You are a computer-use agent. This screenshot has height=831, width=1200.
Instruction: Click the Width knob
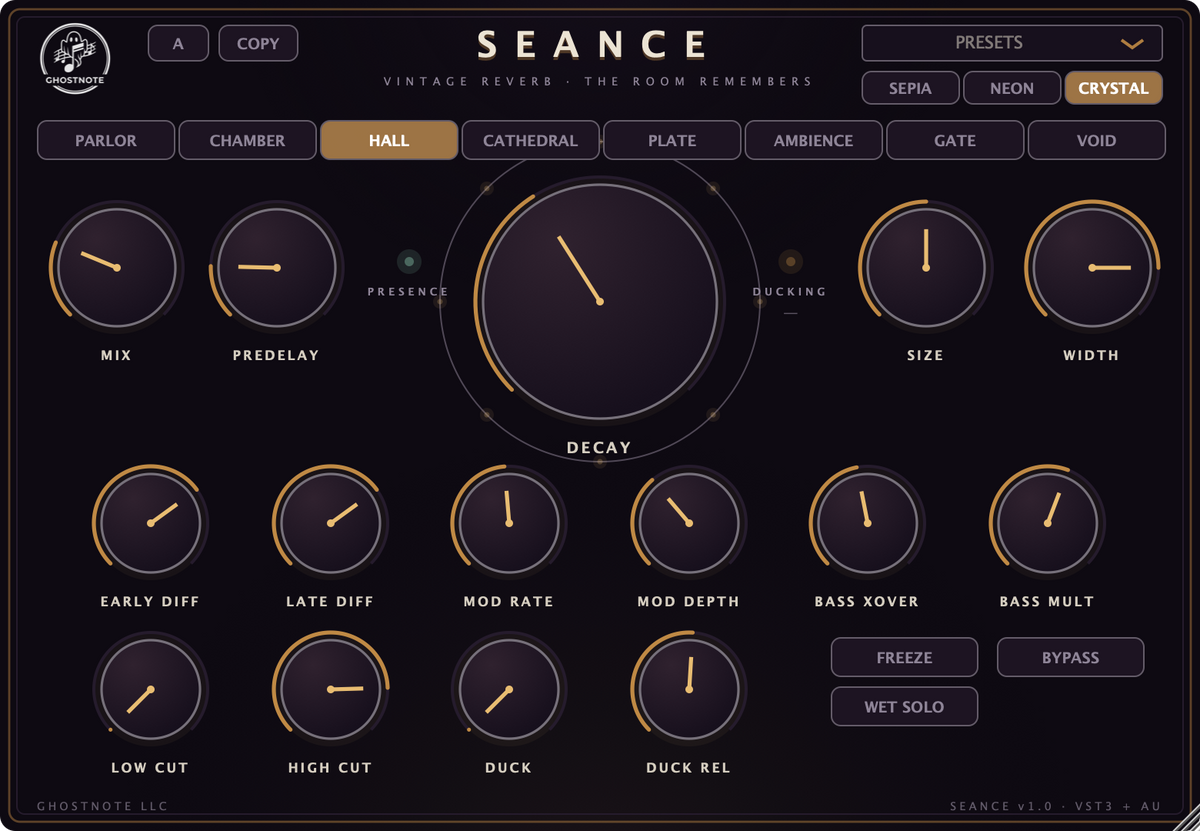[1092, 268]
